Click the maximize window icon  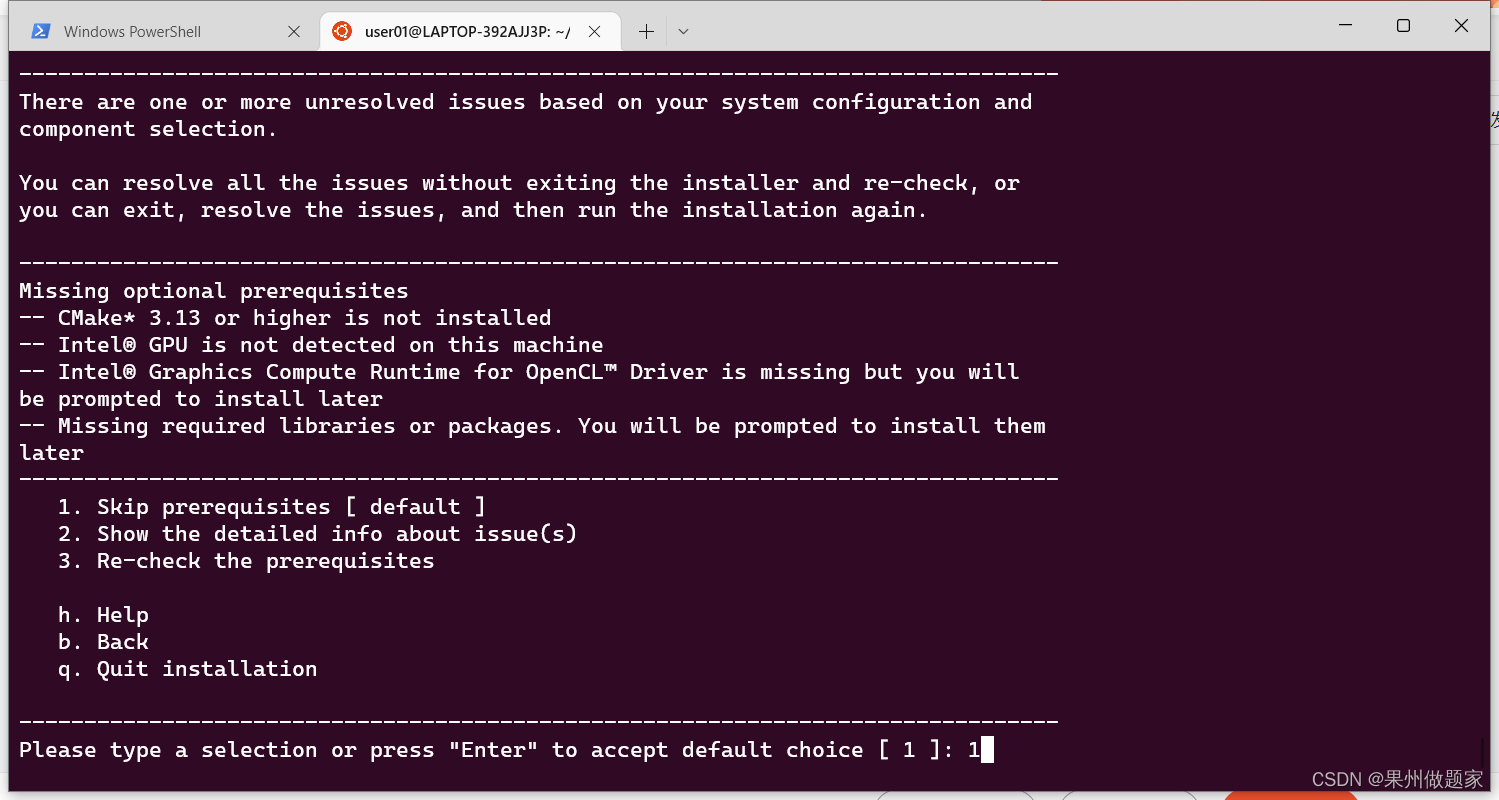[x=1403, y=25]
